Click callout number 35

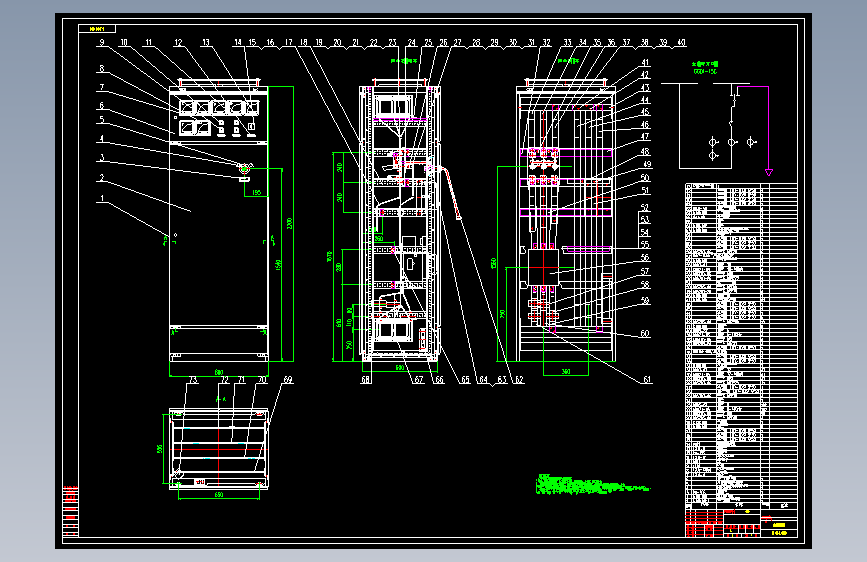(x=597, y=42)
